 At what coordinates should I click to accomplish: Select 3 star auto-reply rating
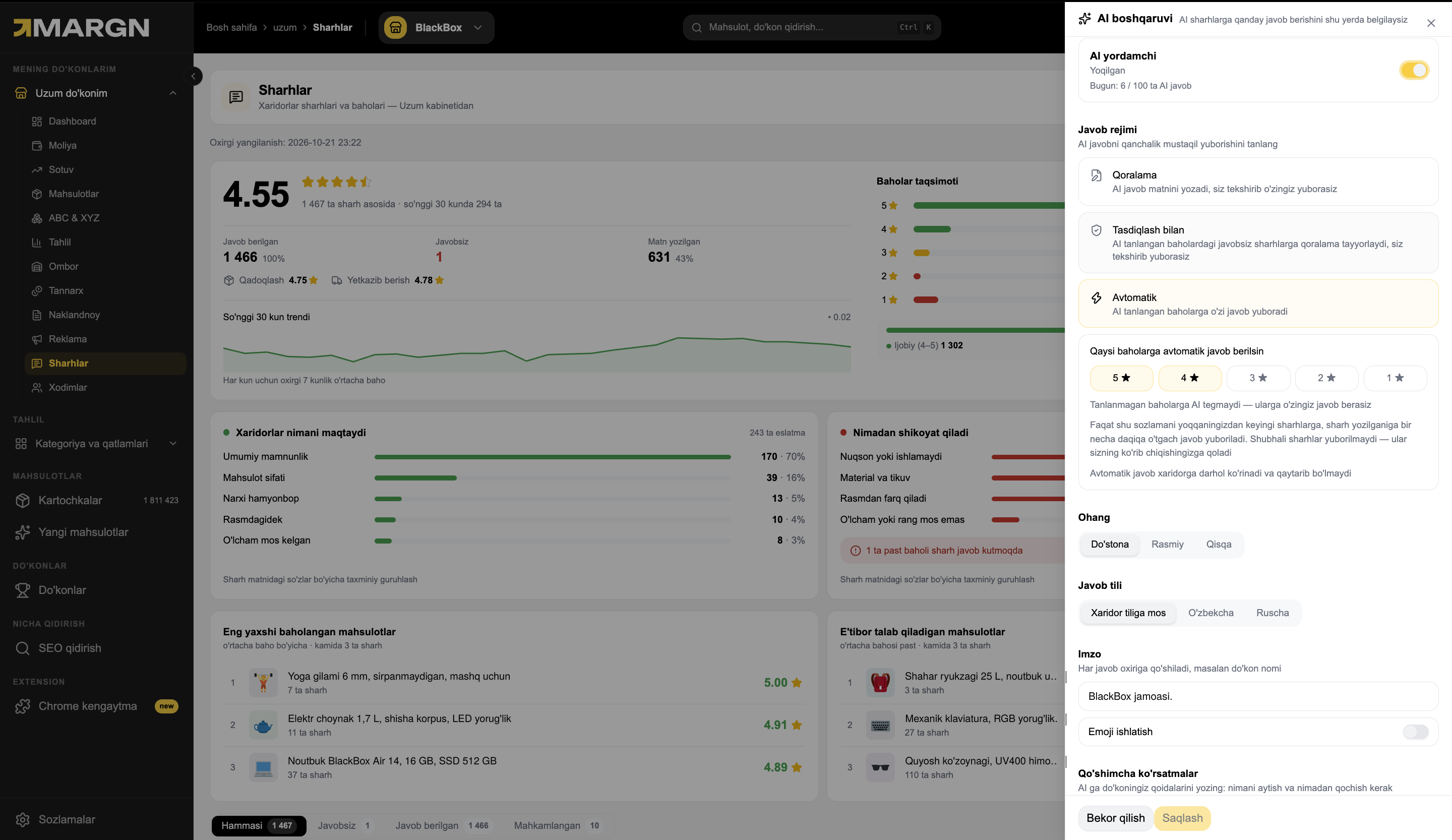(1258, 379)
